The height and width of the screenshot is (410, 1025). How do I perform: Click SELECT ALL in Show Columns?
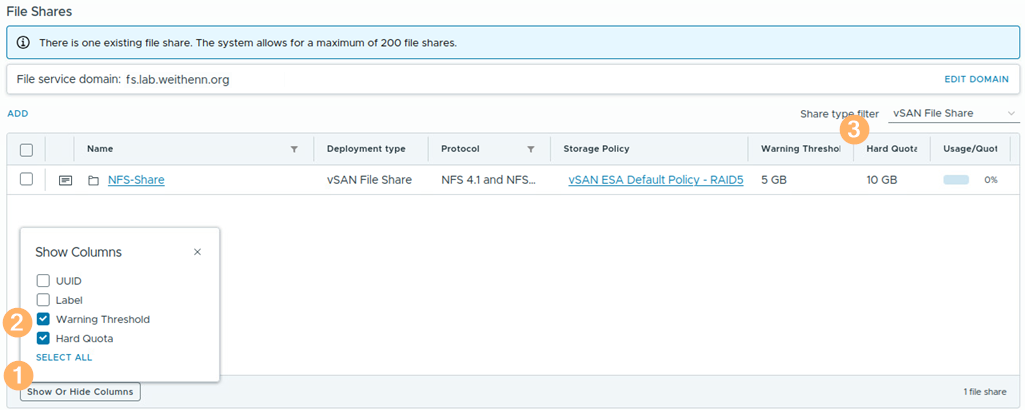(x=64, y=357)
